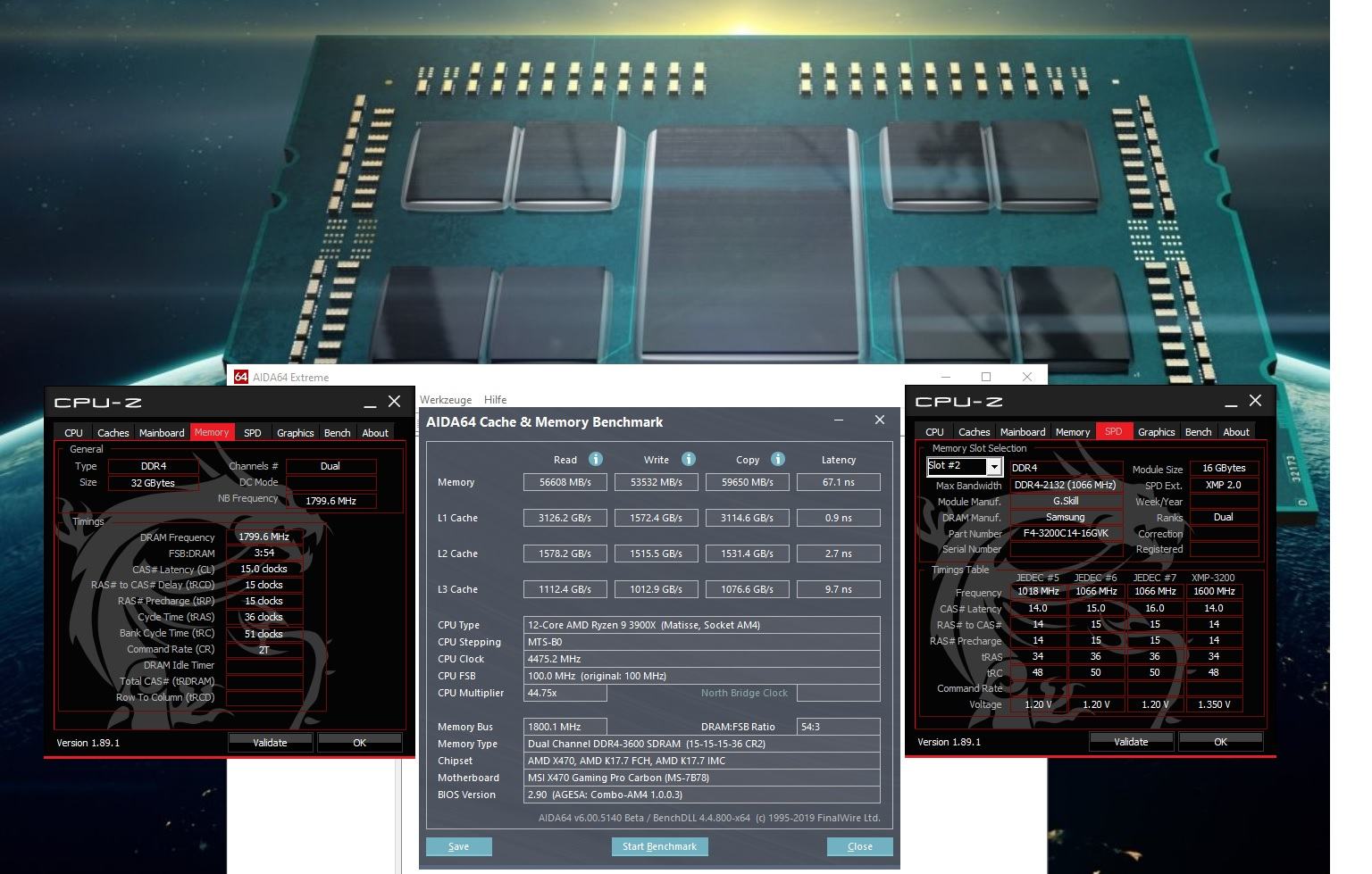1372x874 pixels.
Task: Click L3 Cache latency 9.7 ns
Action: tap(839, 589)
